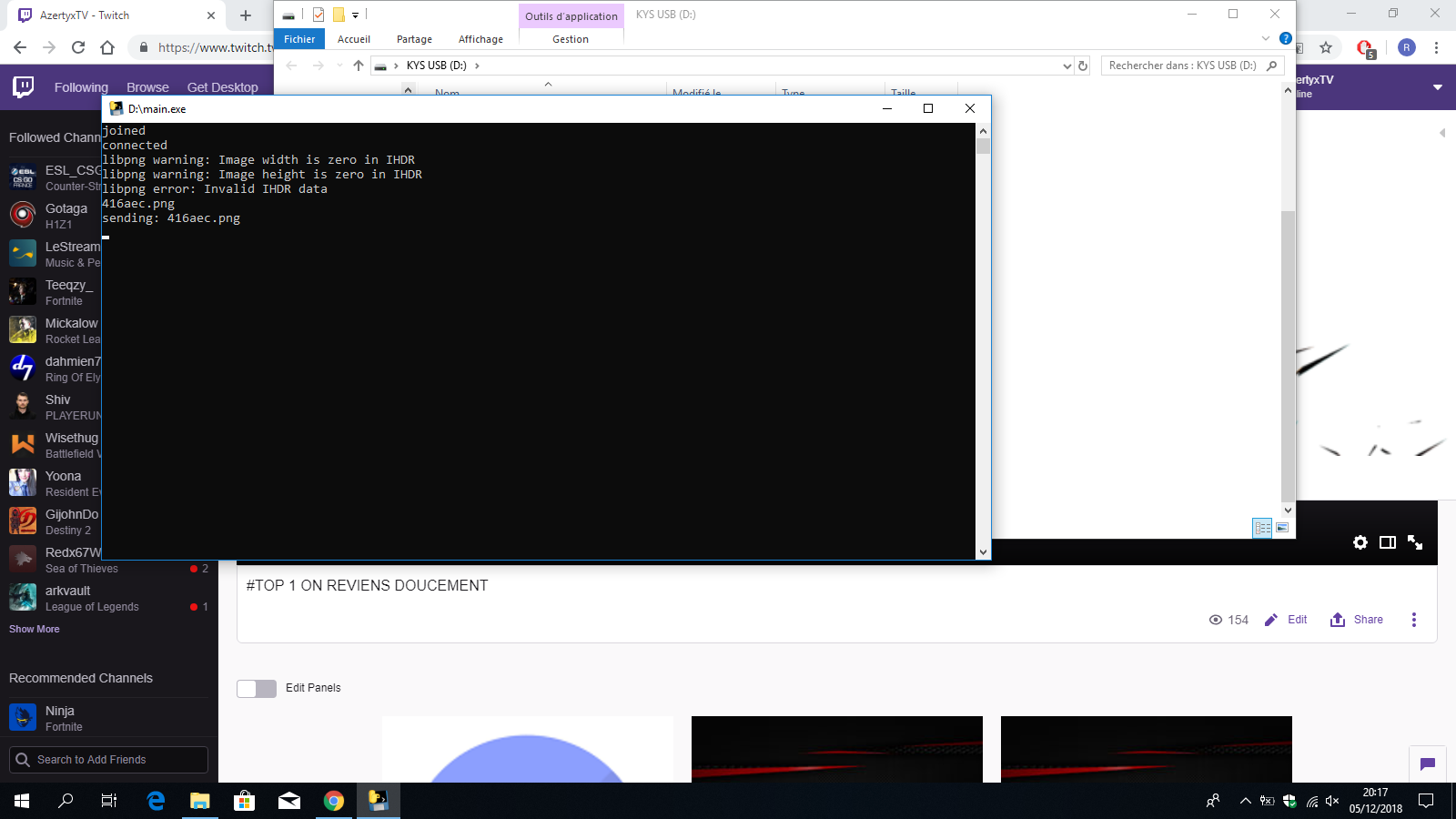Open the Gestion ribbon tab
The image size is (1456, 819).
[x=571, y=39]
